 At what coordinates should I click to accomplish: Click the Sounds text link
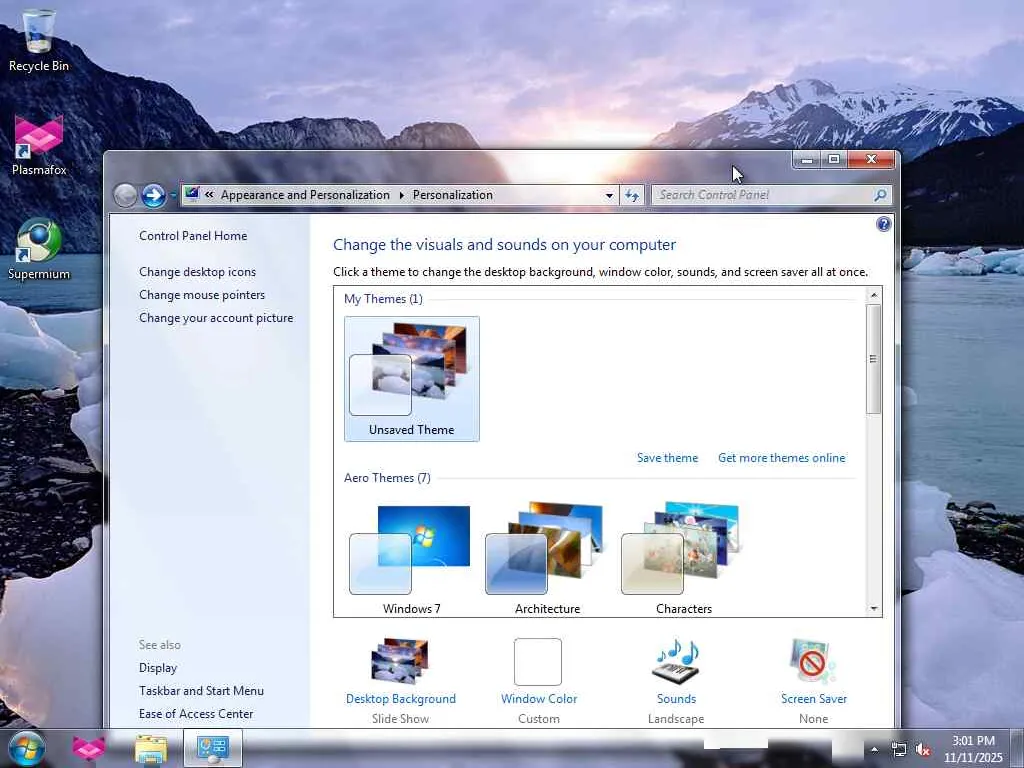click(677, 699)
